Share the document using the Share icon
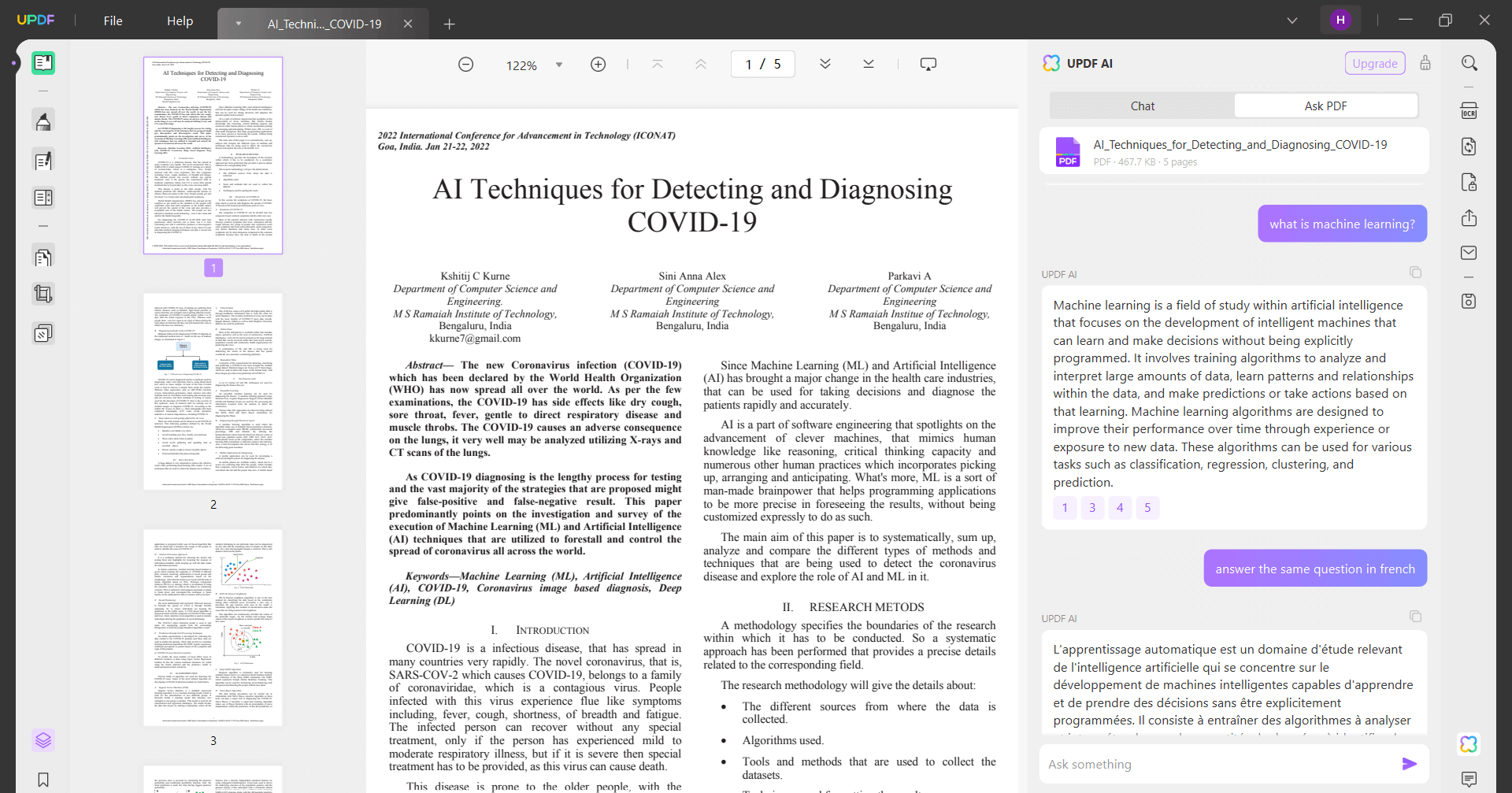The height and width of the screenshot is (793, 1512). [1469, 218]
